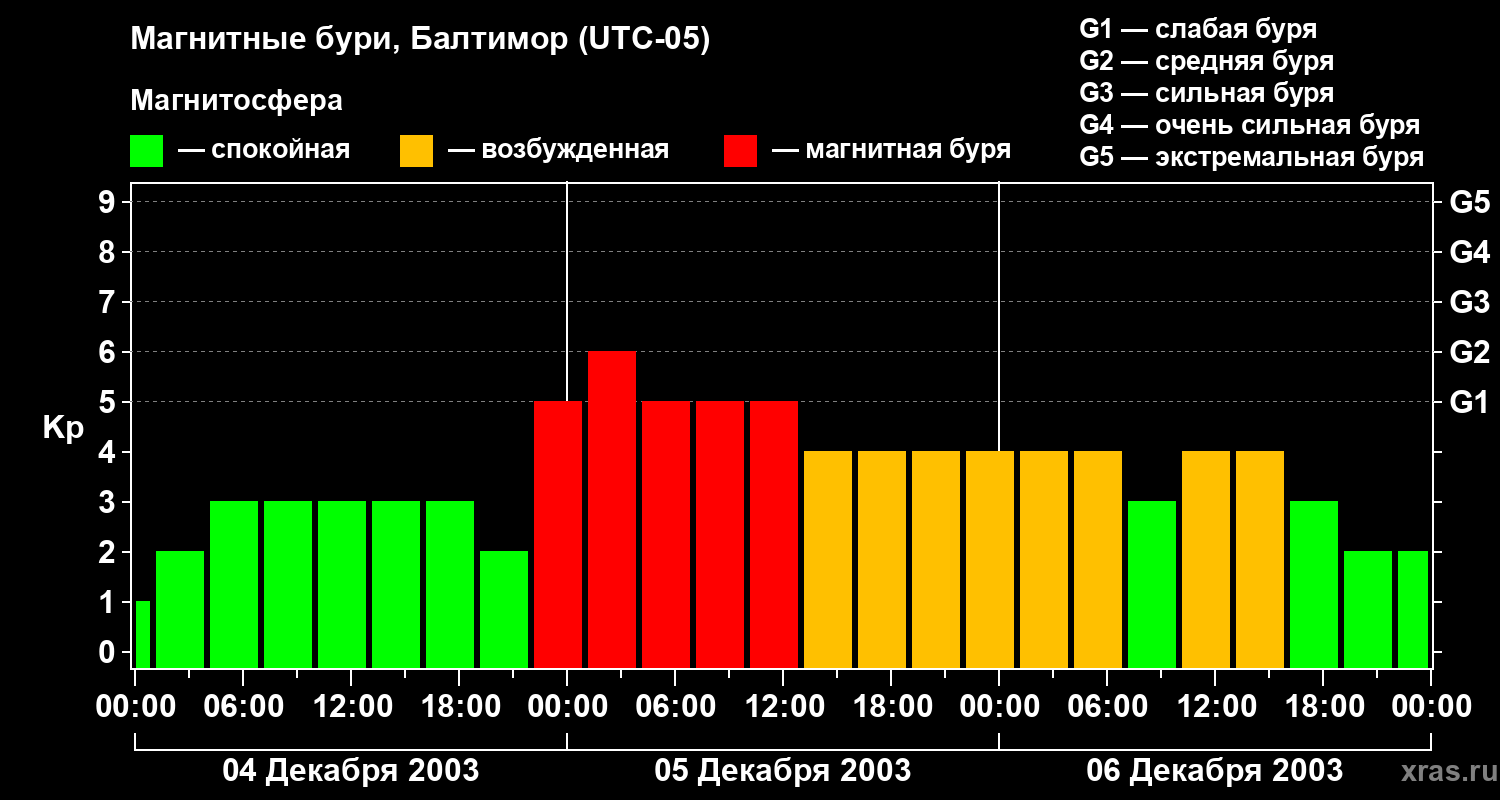Select the legend line 'G2 — средняя буря'
The width and height of the screenshot is (1500, 800).
(x=1207, y=61)
